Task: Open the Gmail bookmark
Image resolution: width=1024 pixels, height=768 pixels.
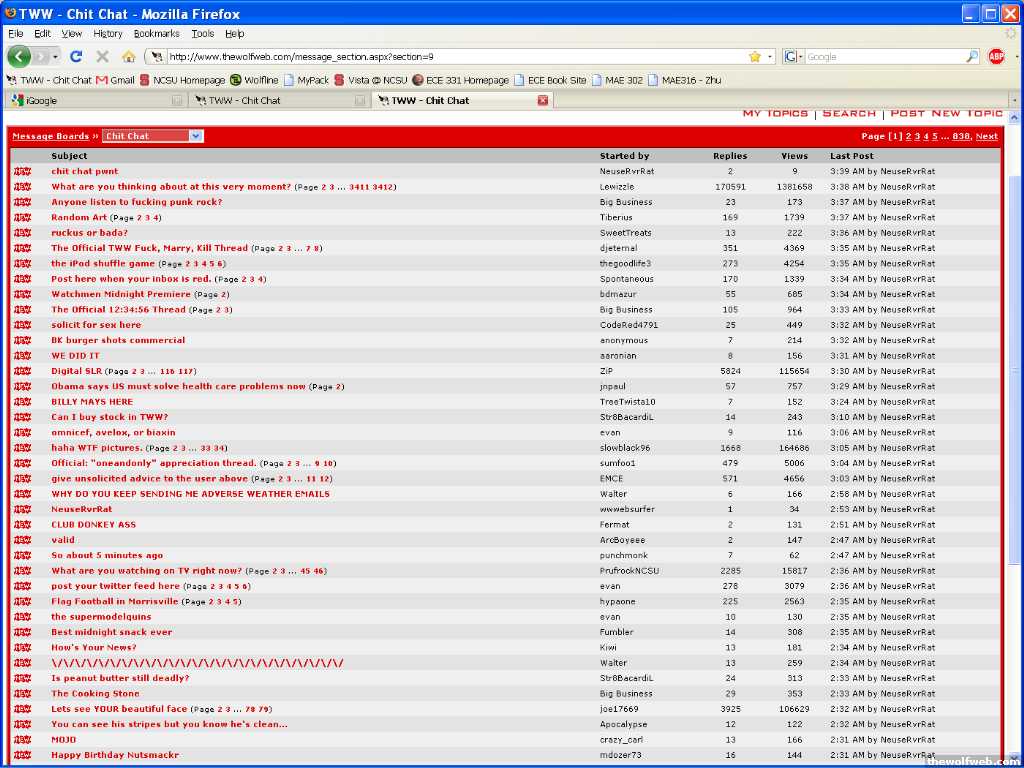Action: point(115,80)
